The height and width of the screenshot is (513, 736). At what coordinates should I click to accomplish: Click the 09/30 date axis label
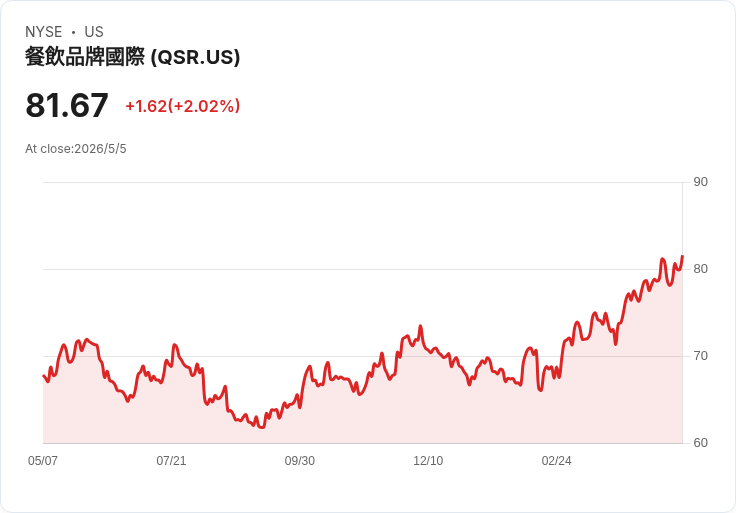coord(299,461)
